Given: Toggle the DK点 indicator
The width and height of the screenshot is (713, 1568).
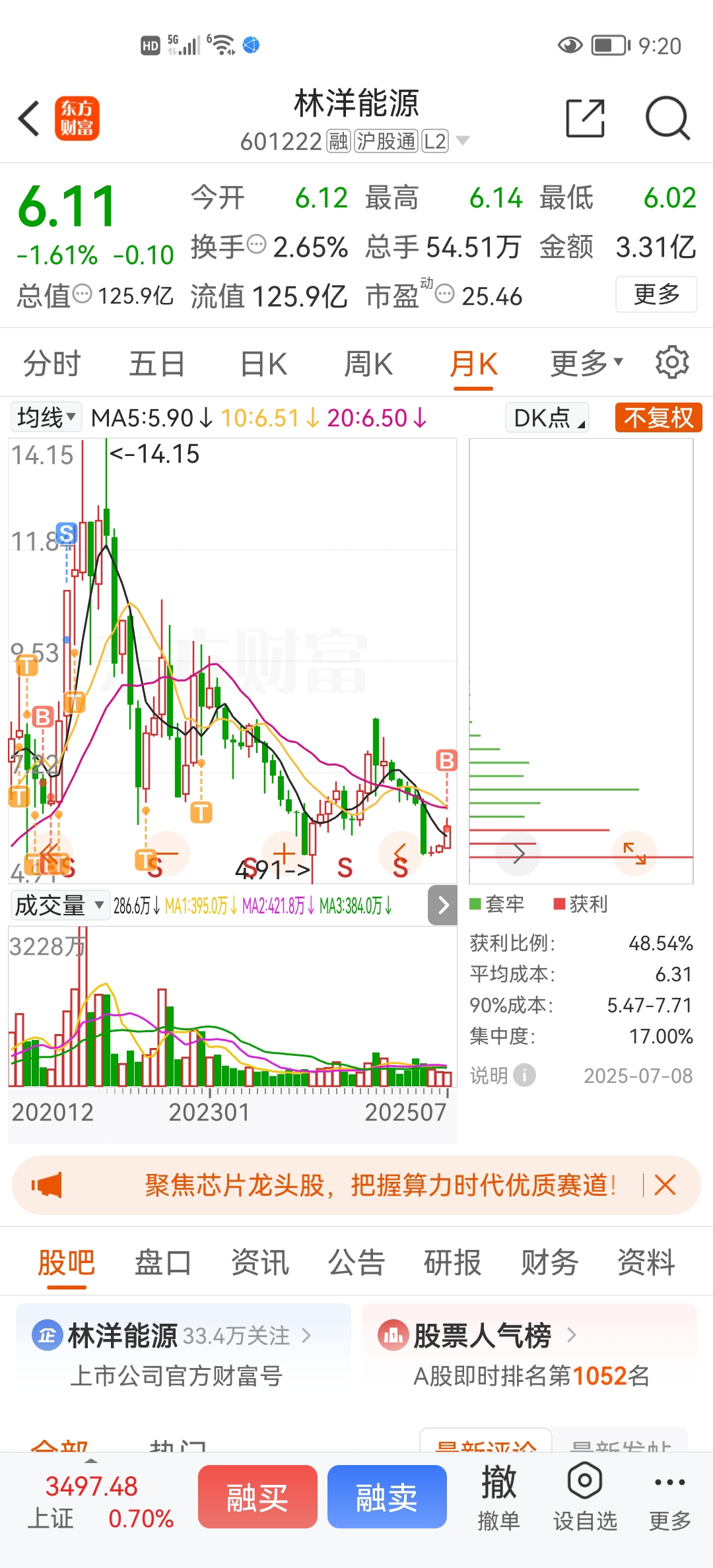Looking at the screenshot, I should (547, 418).
